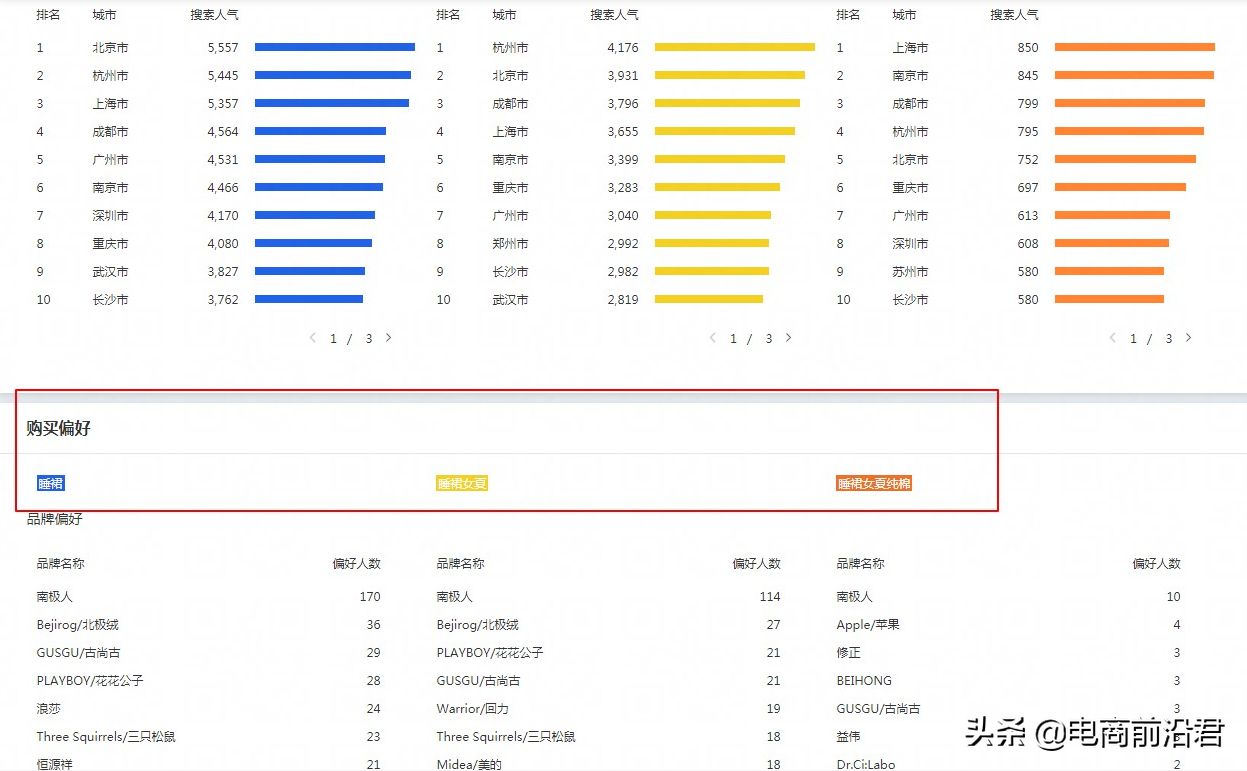Go to previous page under yellow-bar city table
Image resolution: width=1247 pixels, height=771 pixels.
pos(712,338)
